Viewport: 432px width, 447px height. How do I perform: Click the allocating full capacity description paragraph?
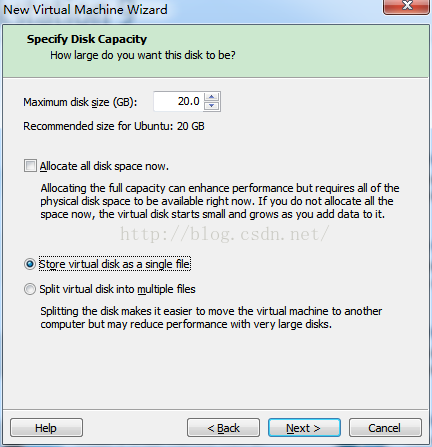(220, 201)
